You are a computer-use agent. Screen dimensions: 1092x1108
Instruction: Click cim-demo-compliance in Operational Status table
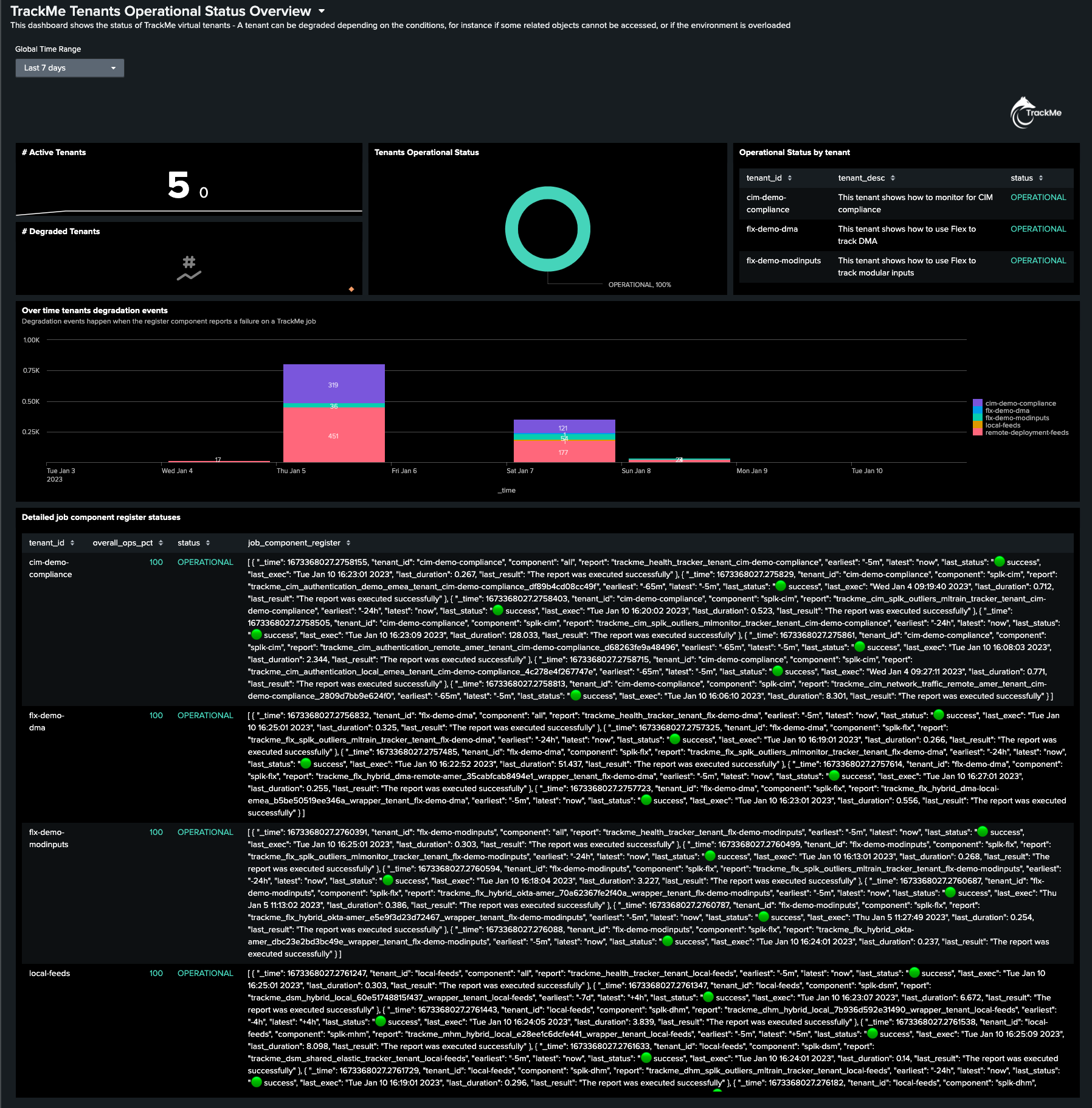coord(767,204)
